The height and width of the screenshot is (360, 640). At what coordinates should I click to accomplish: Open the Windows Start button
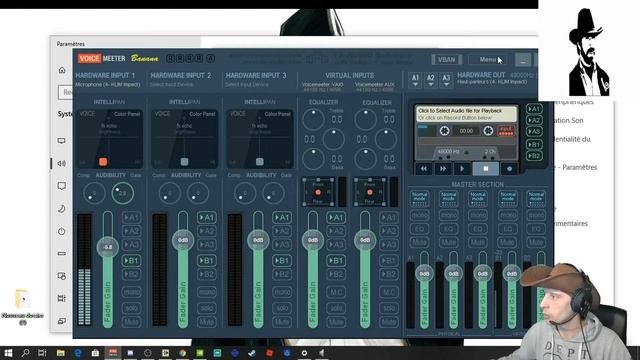pos(8,353)
